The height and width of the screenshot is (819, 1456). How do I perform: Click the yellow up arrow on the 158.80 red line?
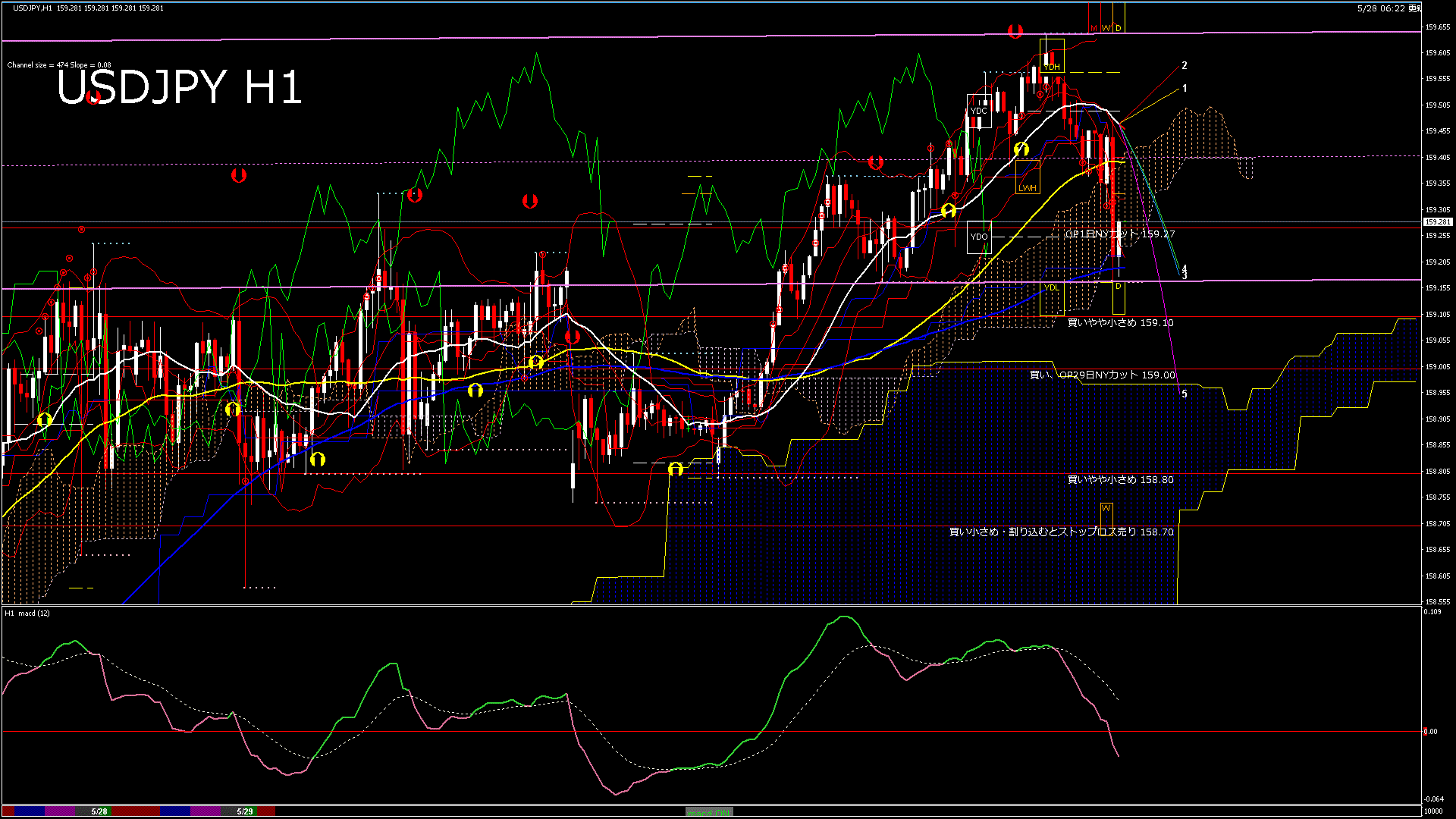click(676, 470)
